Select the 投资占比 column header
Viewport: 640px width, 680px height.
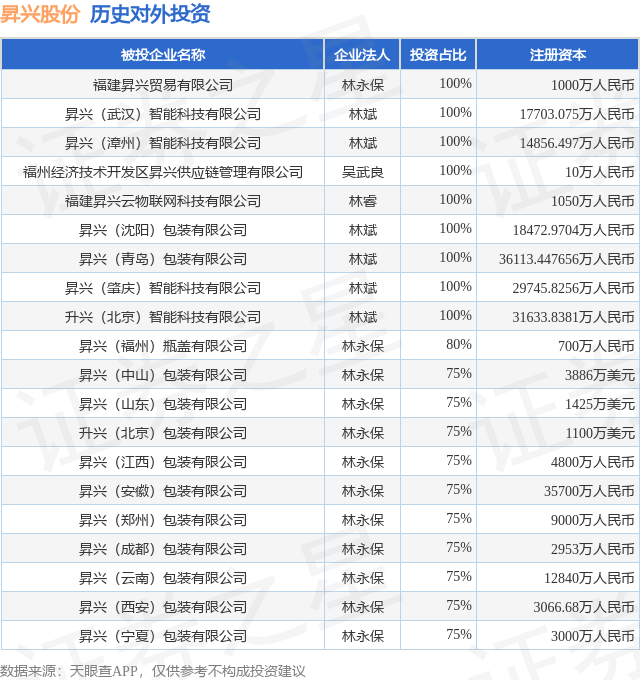[438, 55]
